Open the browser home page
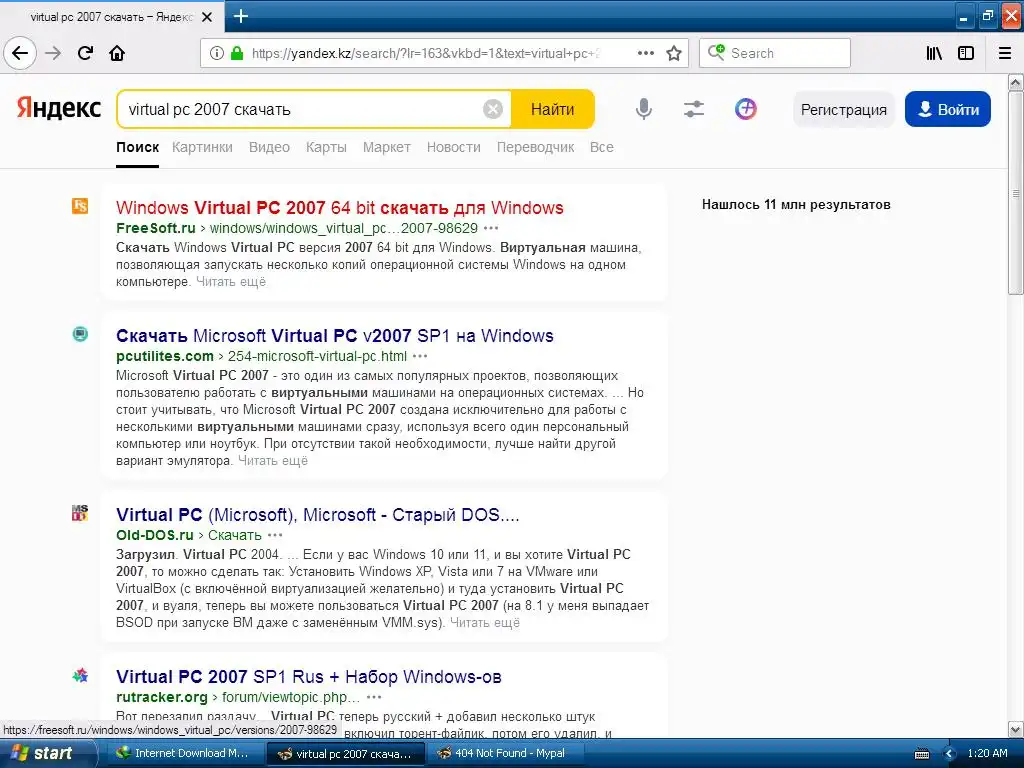Screen dimensions: 1024x768 (x=117, y=53)
